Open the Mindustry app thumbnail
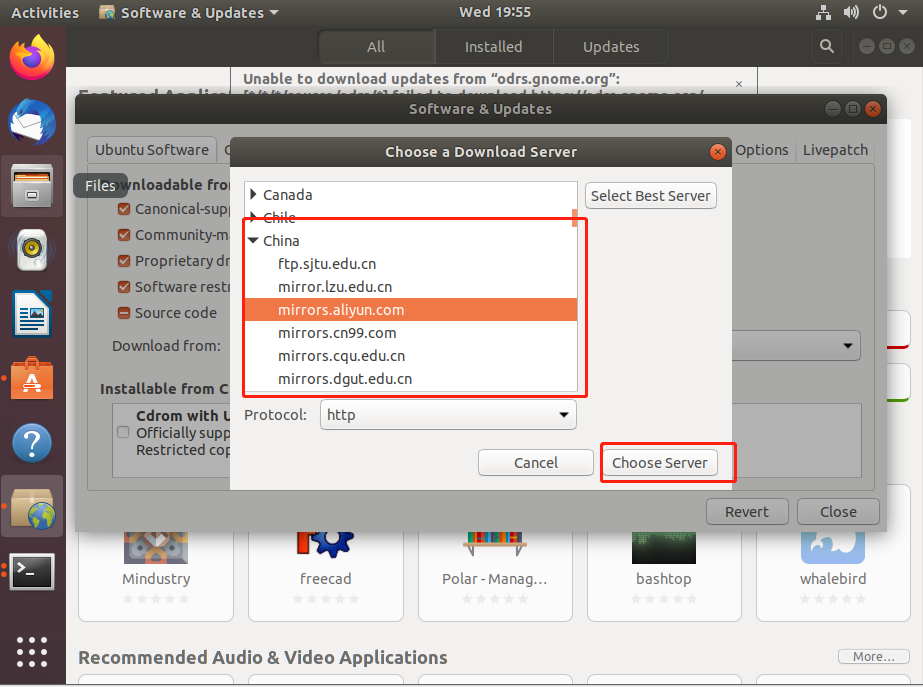This screenshot has height=687, width=923. (x=156, y=547)
